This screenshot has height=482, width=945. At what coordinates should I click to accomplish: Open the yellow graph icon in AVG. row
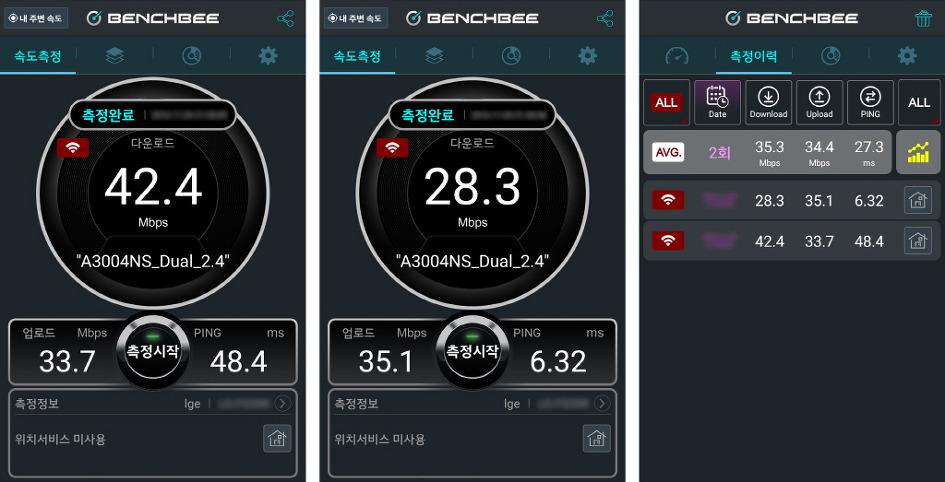pos(918,152)
